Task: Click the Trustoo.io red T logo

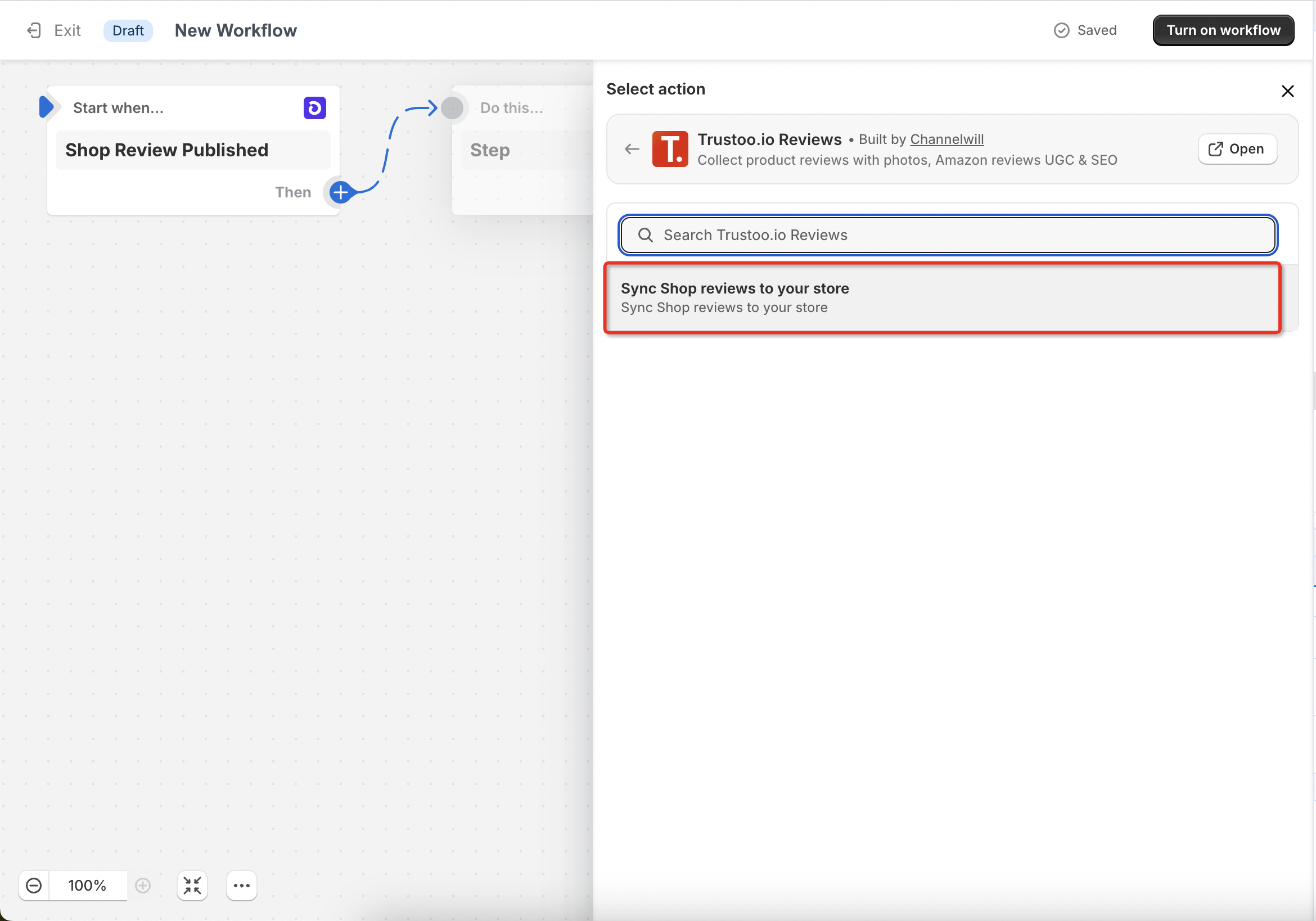Action: pyautogui.click(x=669, y=149)
